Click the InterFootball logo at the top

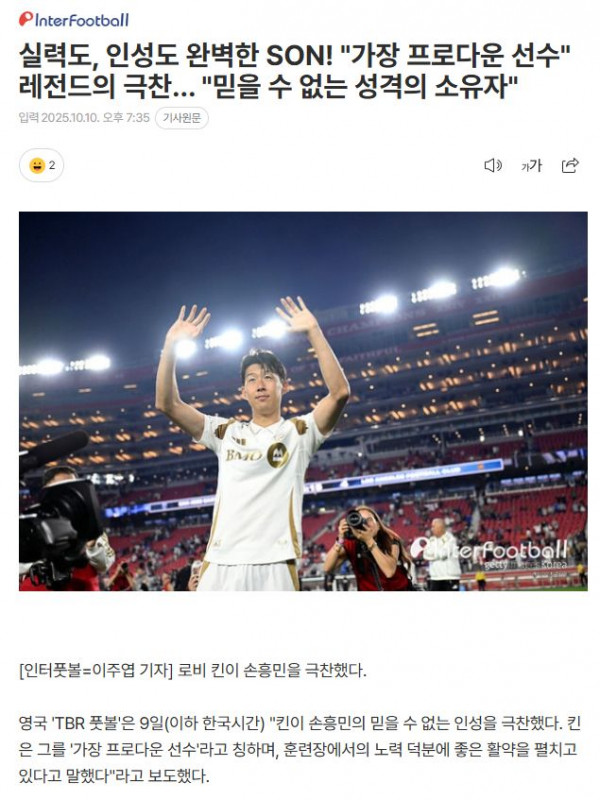click(x=74, y=20)
